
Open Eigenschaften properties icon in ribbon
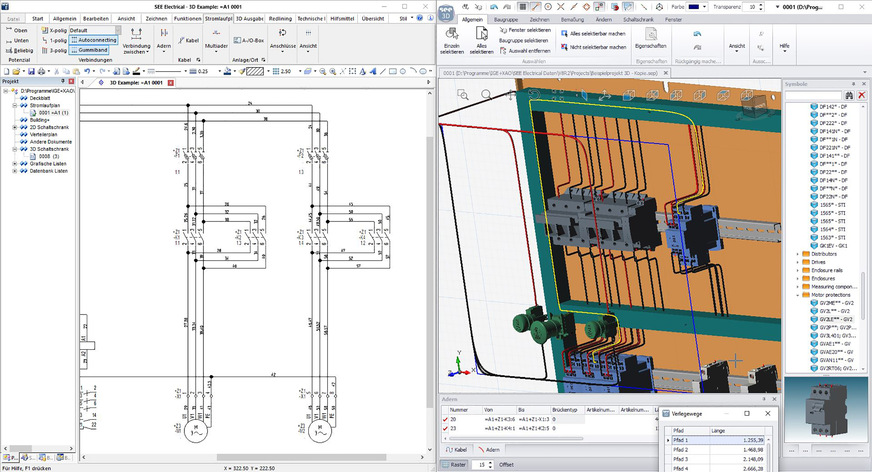(x=650, y=34)
